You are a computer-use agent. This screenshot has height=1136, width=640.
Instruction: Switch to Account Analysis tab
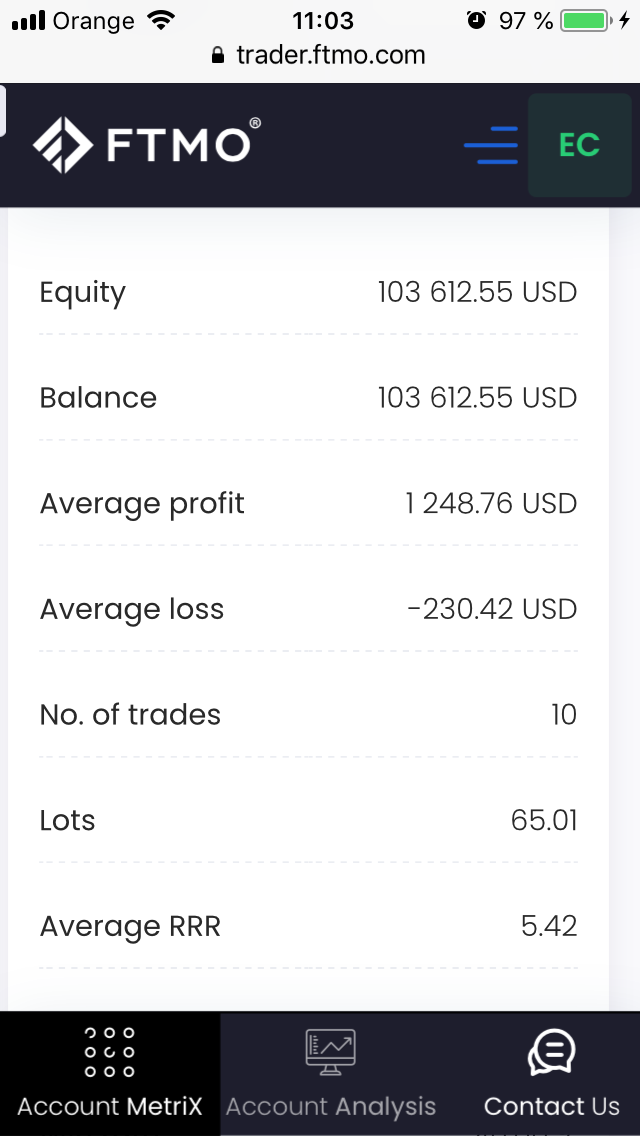[330, 1106]
